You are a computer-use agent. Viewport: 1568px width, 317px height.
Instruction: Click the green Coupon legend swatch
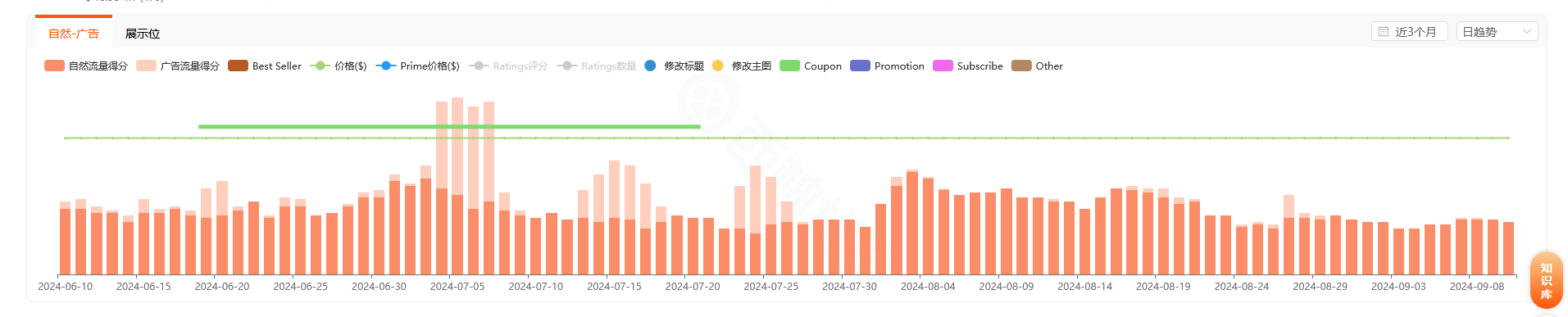789,66
